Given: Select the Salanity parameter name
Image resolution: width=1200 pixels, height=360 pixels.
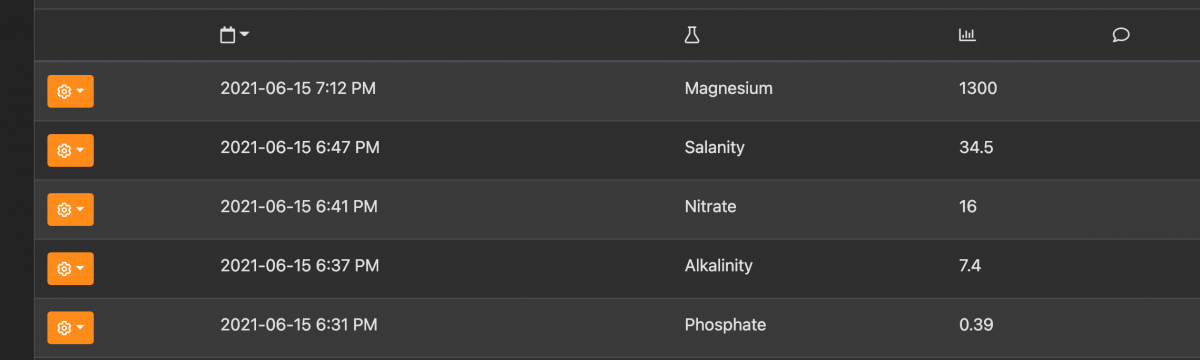Looking at the screenshot, I should [714, 147].
